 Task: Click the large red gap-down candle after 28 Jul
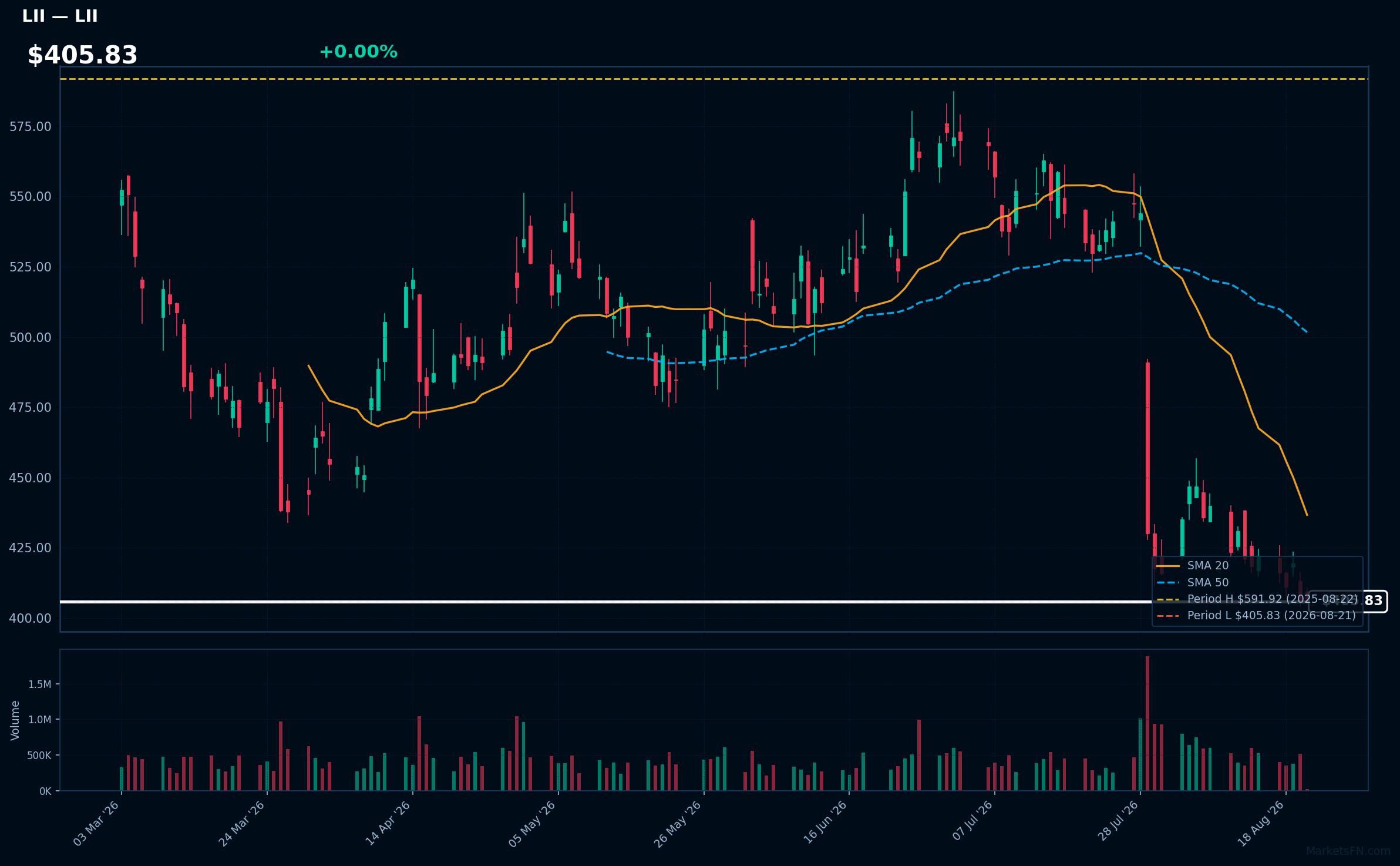[1147, 448]
